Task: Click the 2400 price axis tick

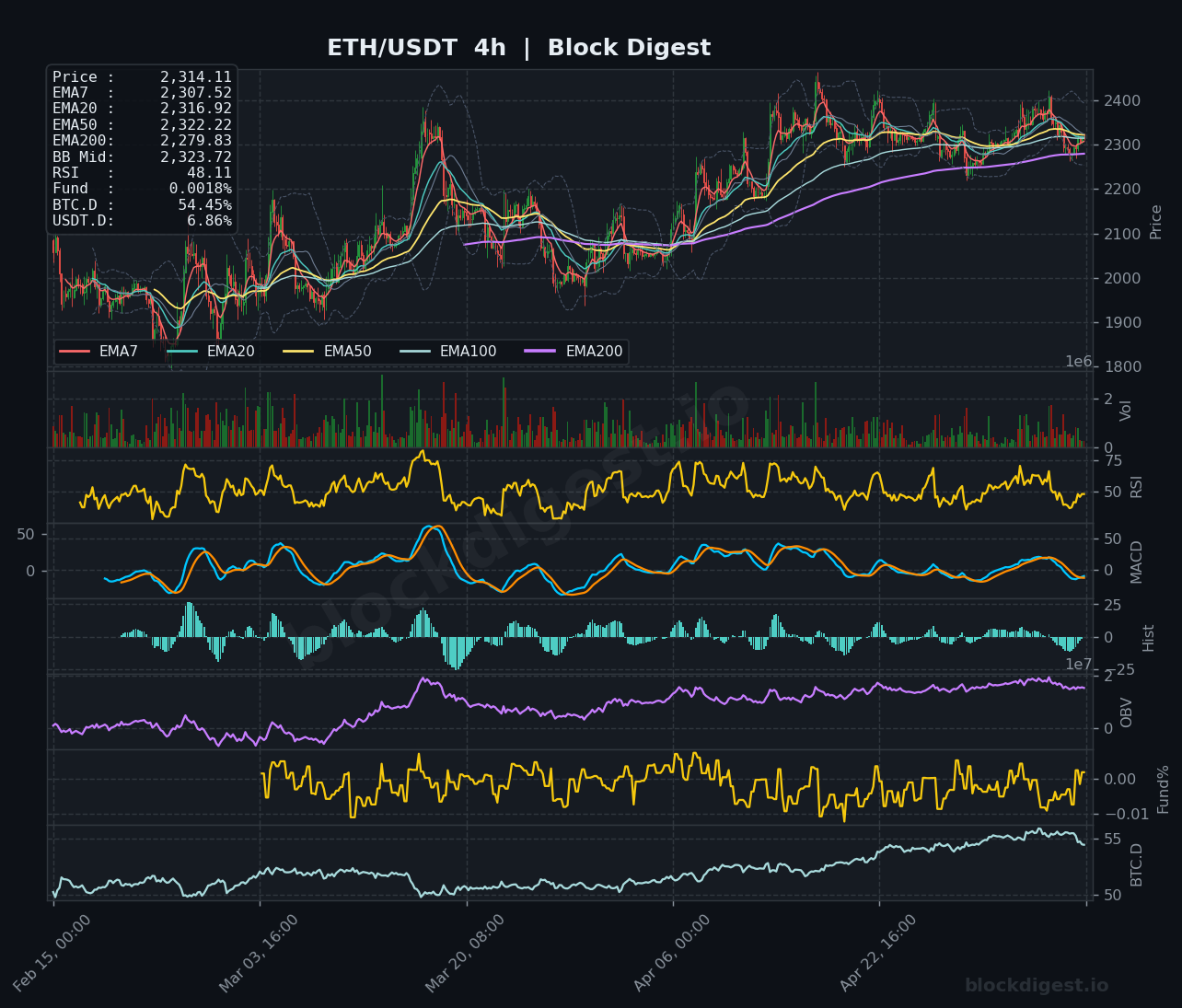Action: [1122, 100]
